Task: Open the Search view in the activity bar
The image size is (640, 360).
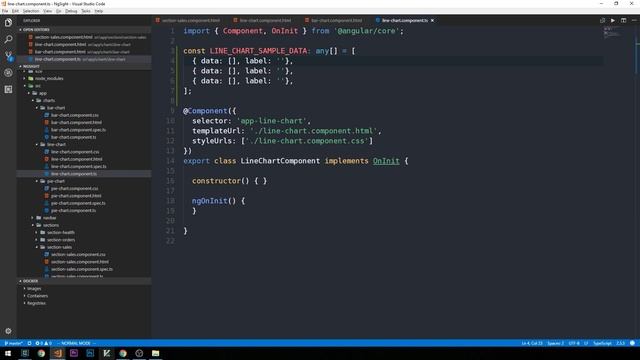Action: pyautogui.click(x=8, y=39)
